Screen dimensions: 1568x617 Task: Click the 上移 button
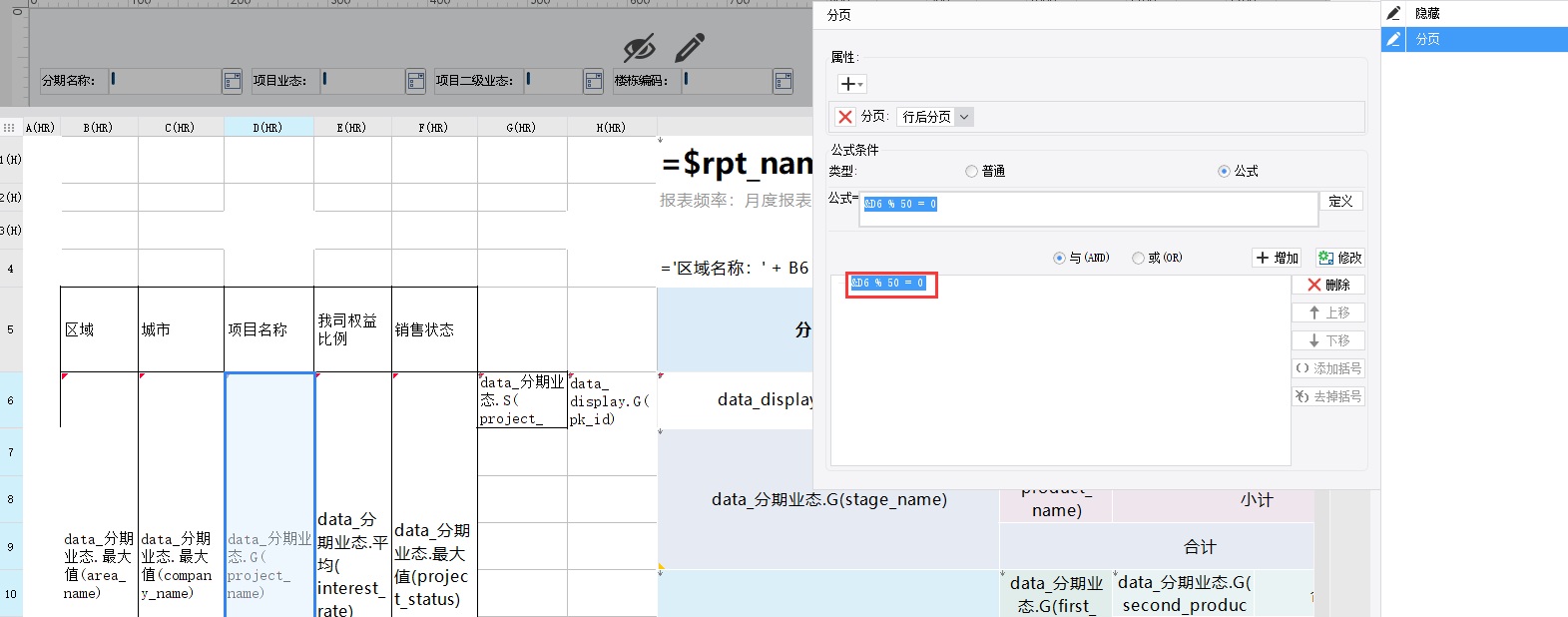pyautogui.click(x=1328, y=312)
